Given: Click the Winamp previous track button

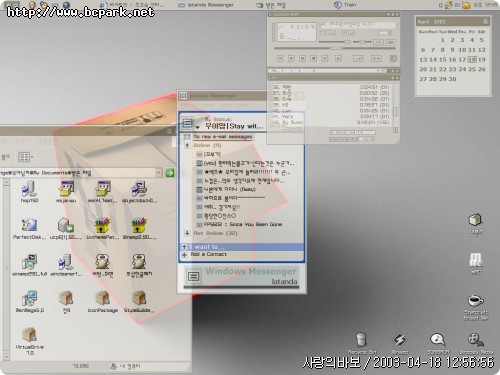Looking at the screenshot, I should tap(280, 59).
